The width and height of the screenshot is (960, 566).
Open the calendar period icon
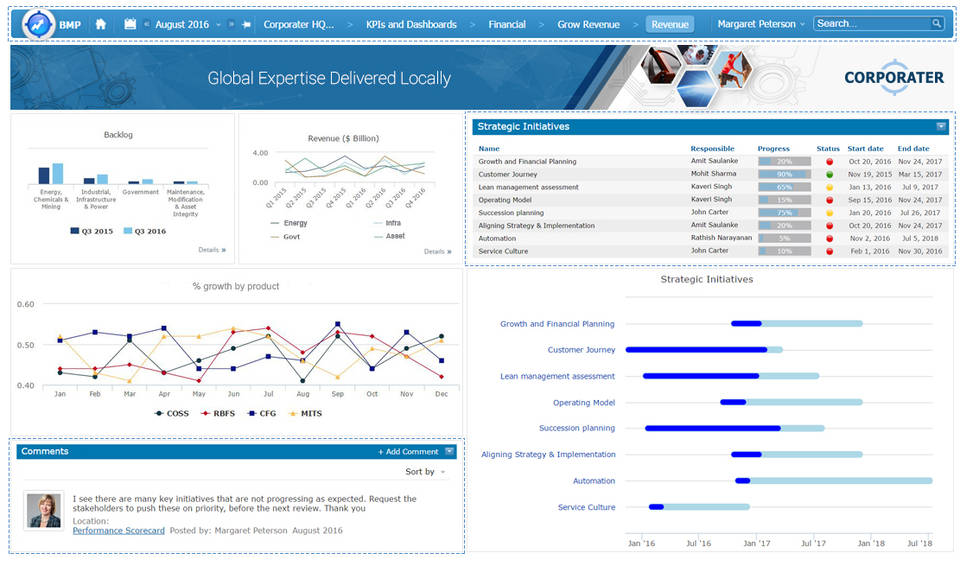pos(130,24)
